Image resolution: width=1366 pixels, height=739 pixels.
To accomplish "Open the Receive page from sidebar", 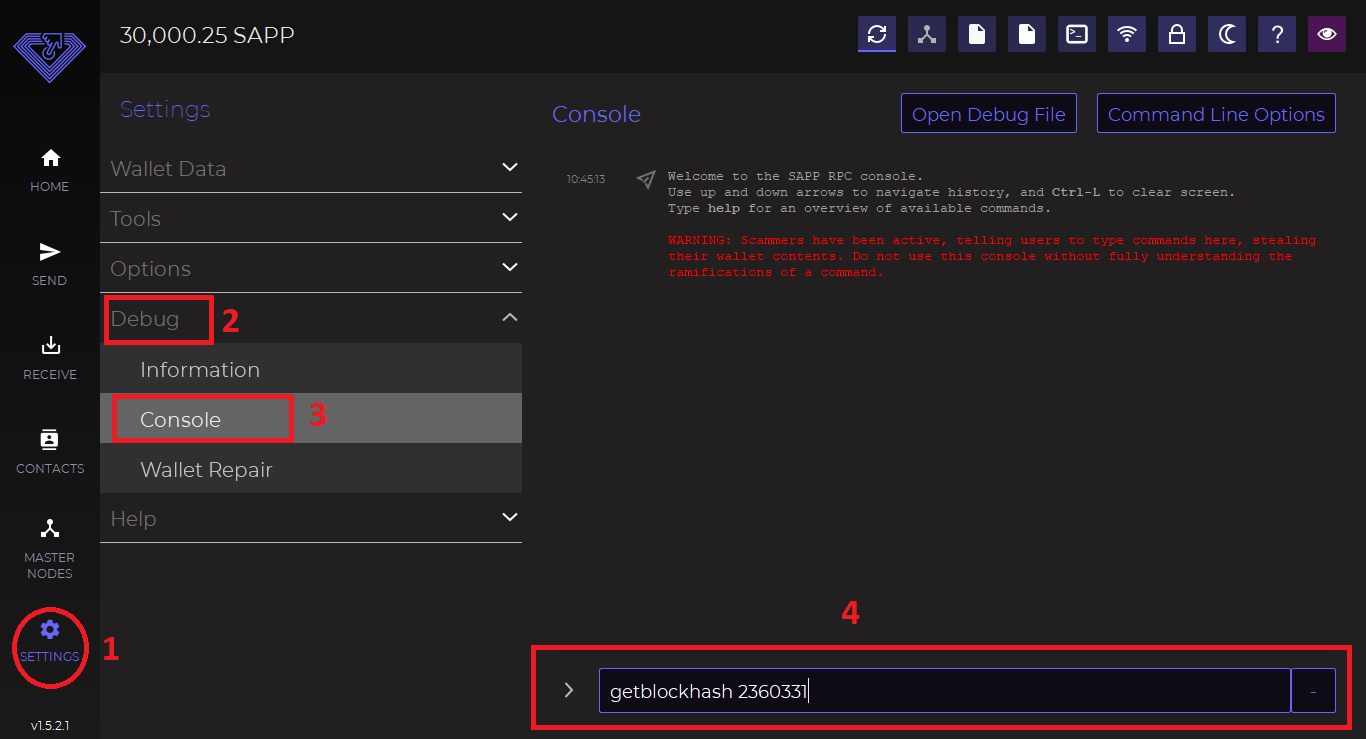I will [50, 357].
